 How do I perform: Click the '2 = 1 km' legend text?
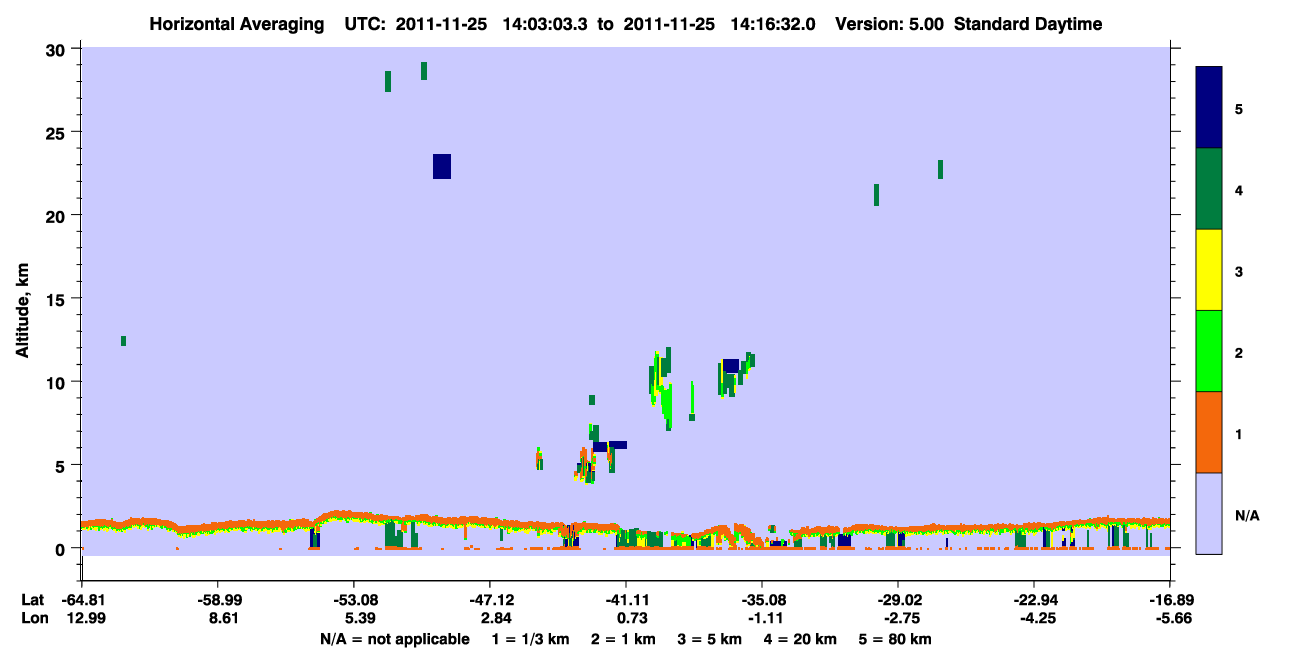pos(622,639)
